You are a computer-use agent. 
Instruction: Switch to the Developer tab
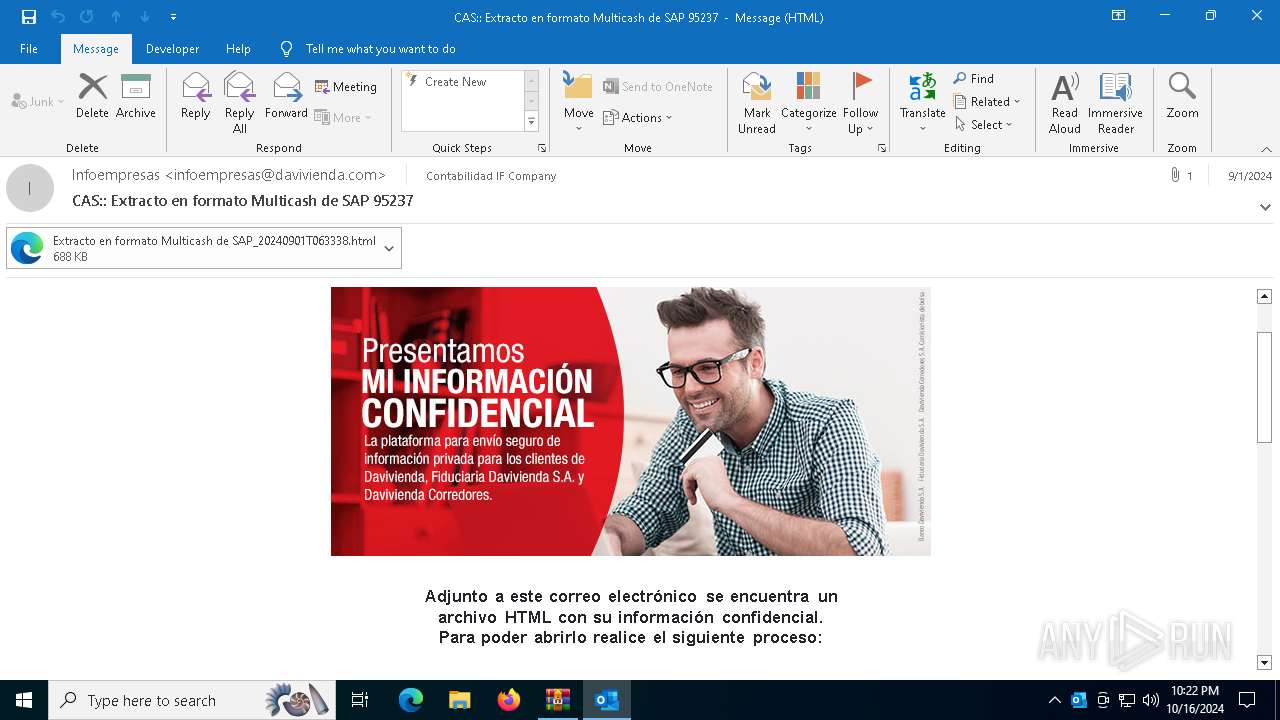[172, 48]
